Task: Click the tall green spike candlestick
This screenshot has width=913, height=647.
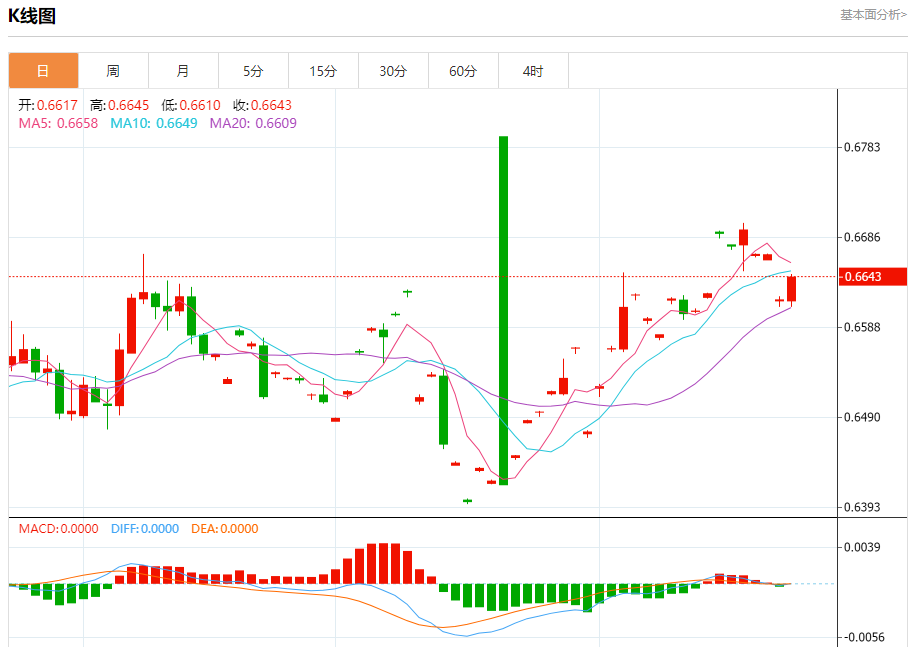Action: (504, 310)
